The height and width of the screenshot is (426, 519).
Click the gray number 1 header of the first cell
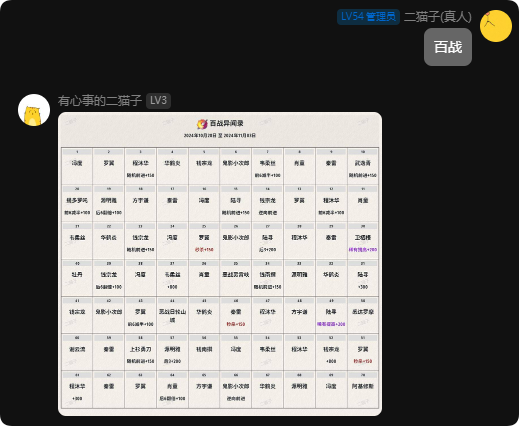[x=77, y=152]
